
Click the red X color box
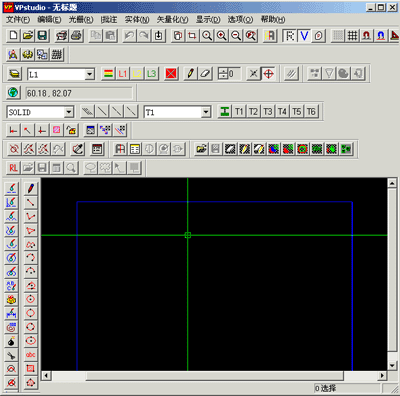(x=171, y=74)
